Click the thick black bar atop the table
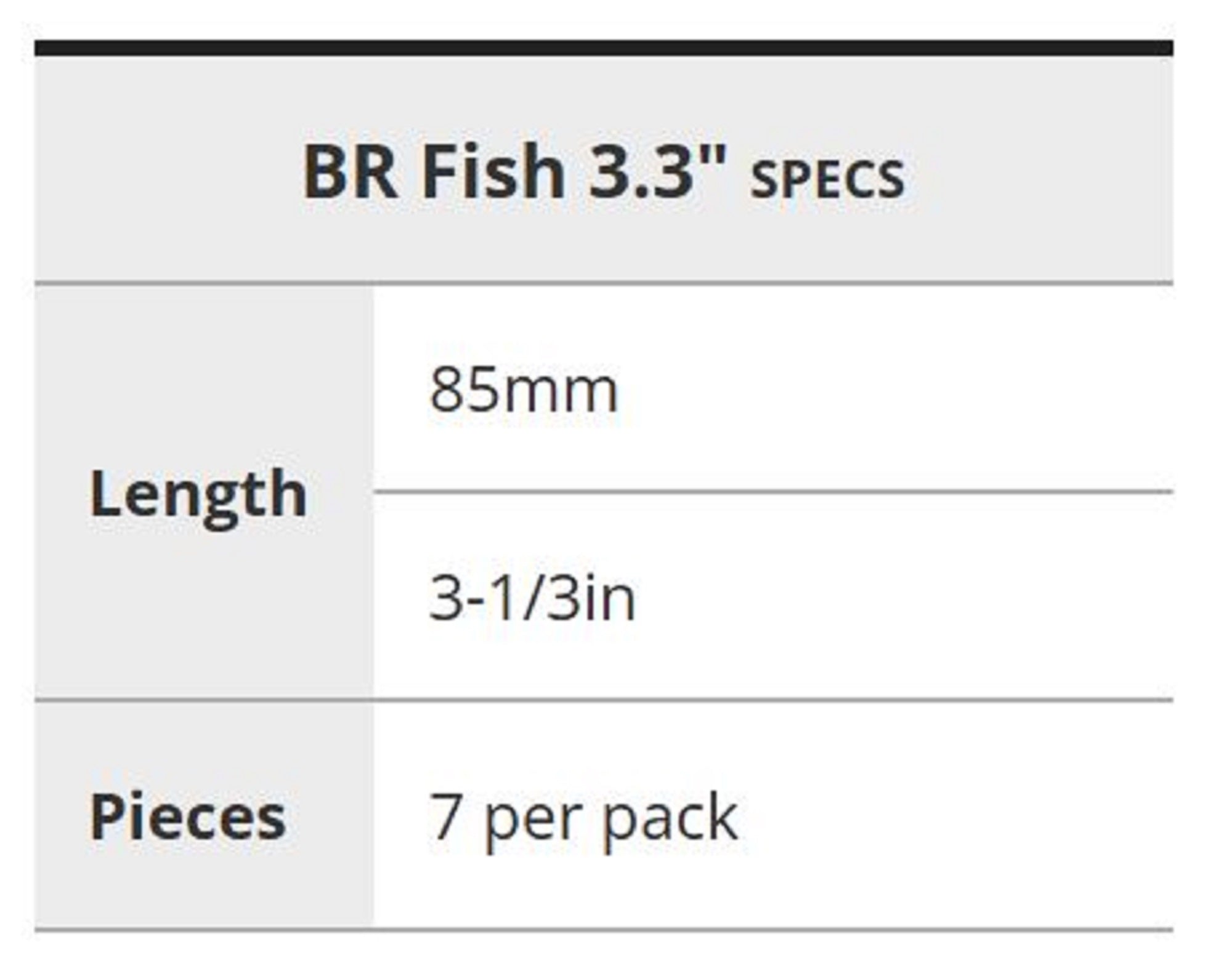 [x=603, y=48]
